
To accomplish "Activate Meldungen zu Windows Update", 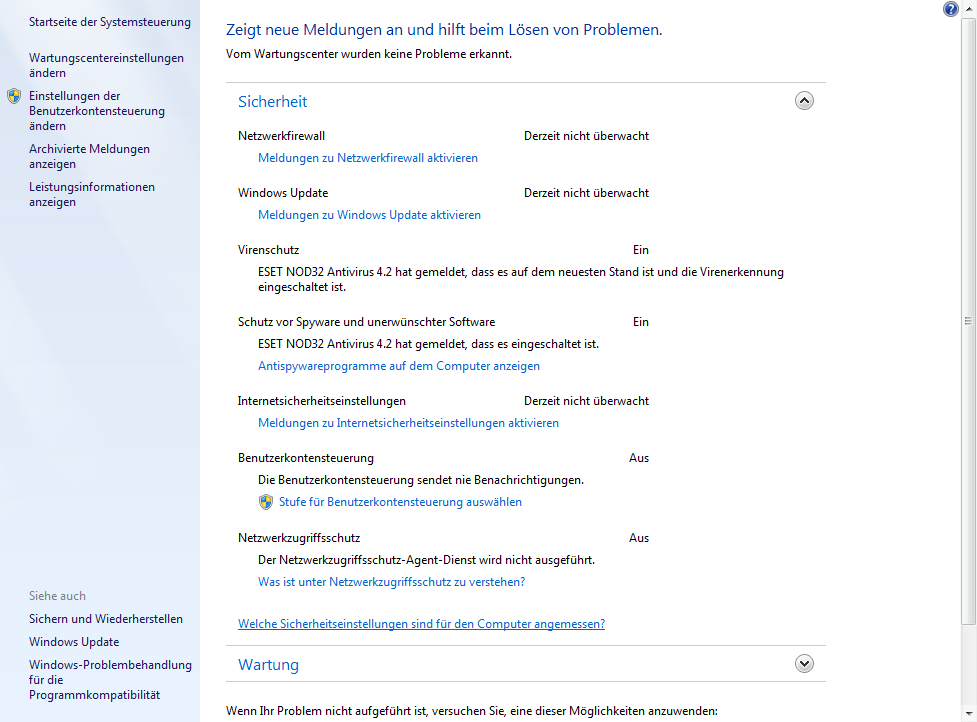I will 369,215.
